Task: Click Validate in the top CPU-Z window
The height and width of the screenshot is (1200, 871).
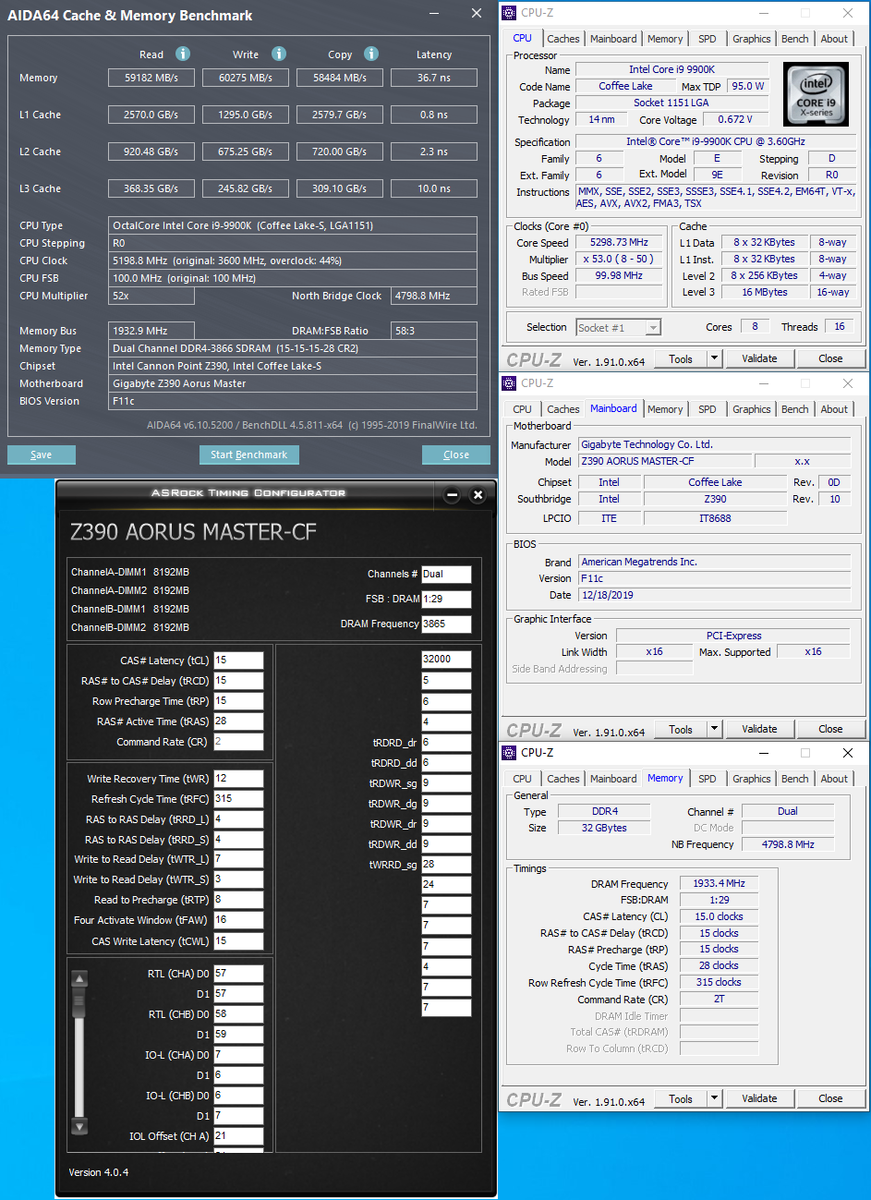Action: tap(760, 358)
